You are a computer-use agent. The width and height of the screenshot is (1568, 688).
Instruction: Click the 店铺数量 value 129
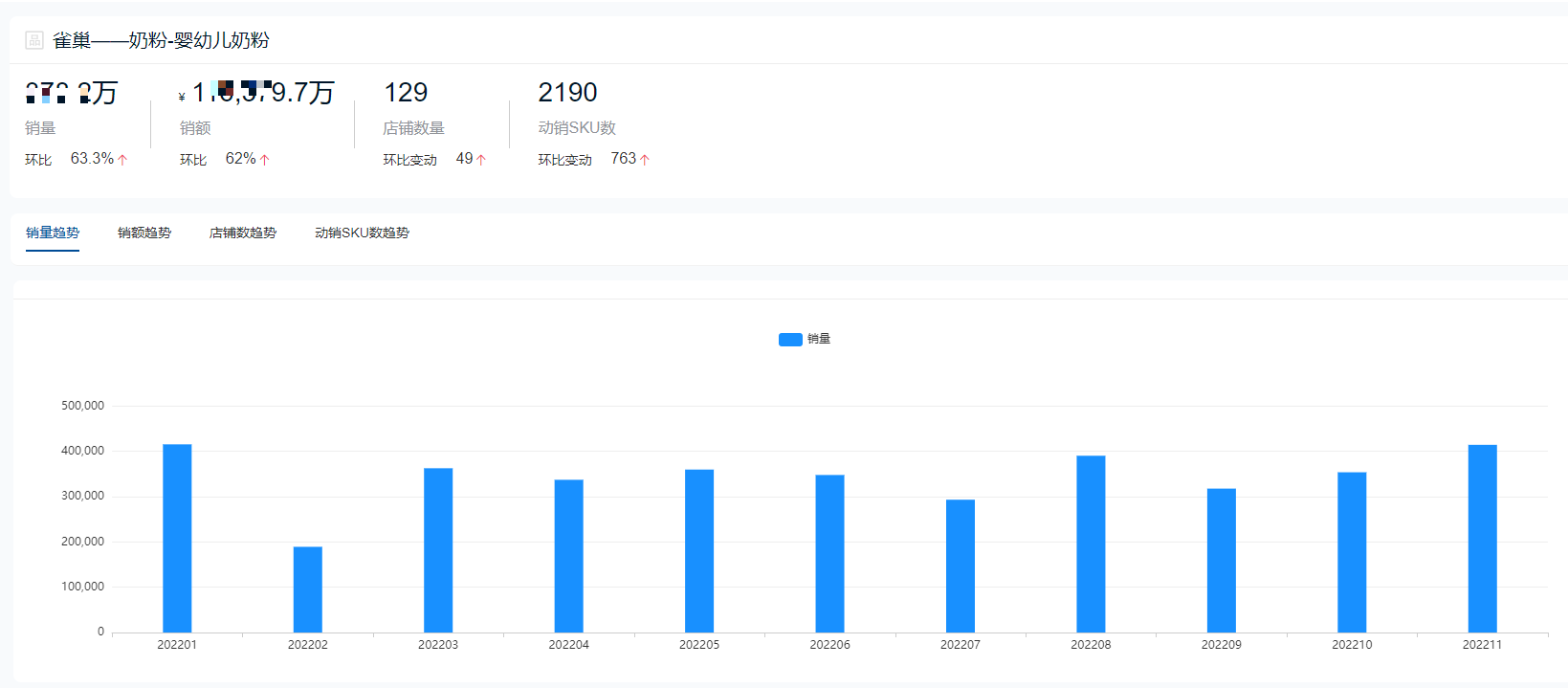(x=406, y=93)
